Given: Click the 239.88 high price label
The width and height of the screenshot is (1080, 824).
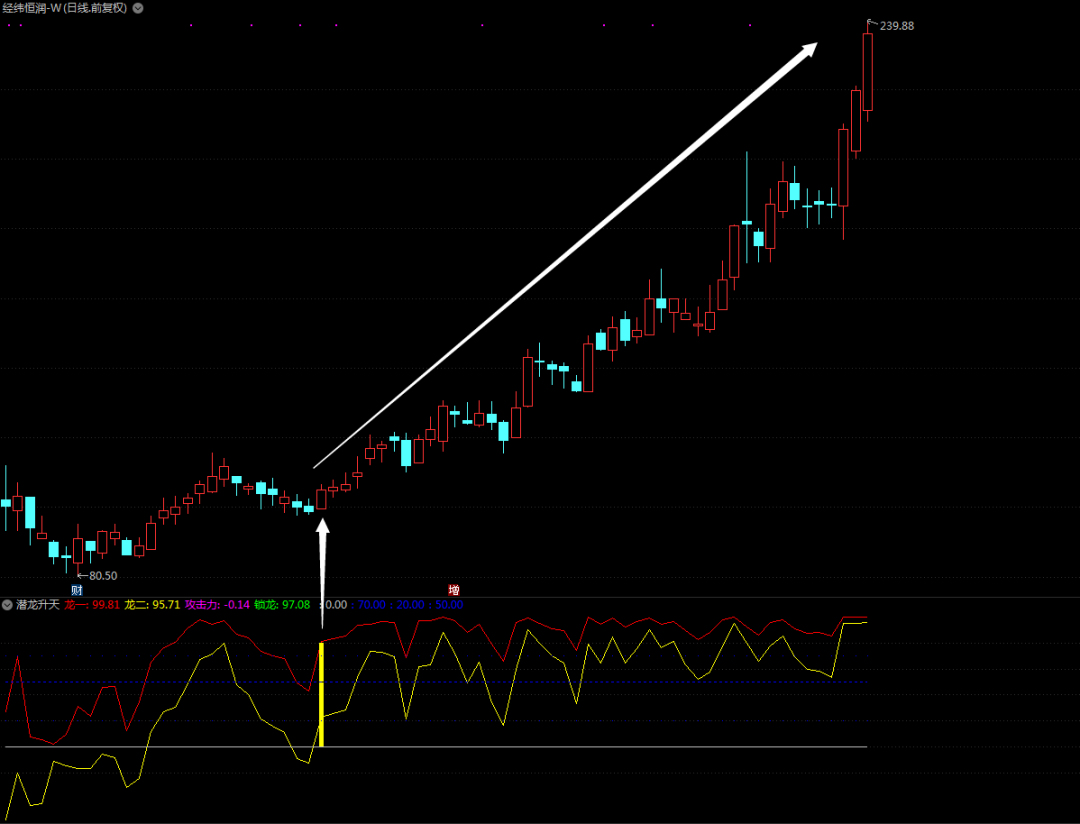Looking at the screenshot, I should click(x=897, y=26).
